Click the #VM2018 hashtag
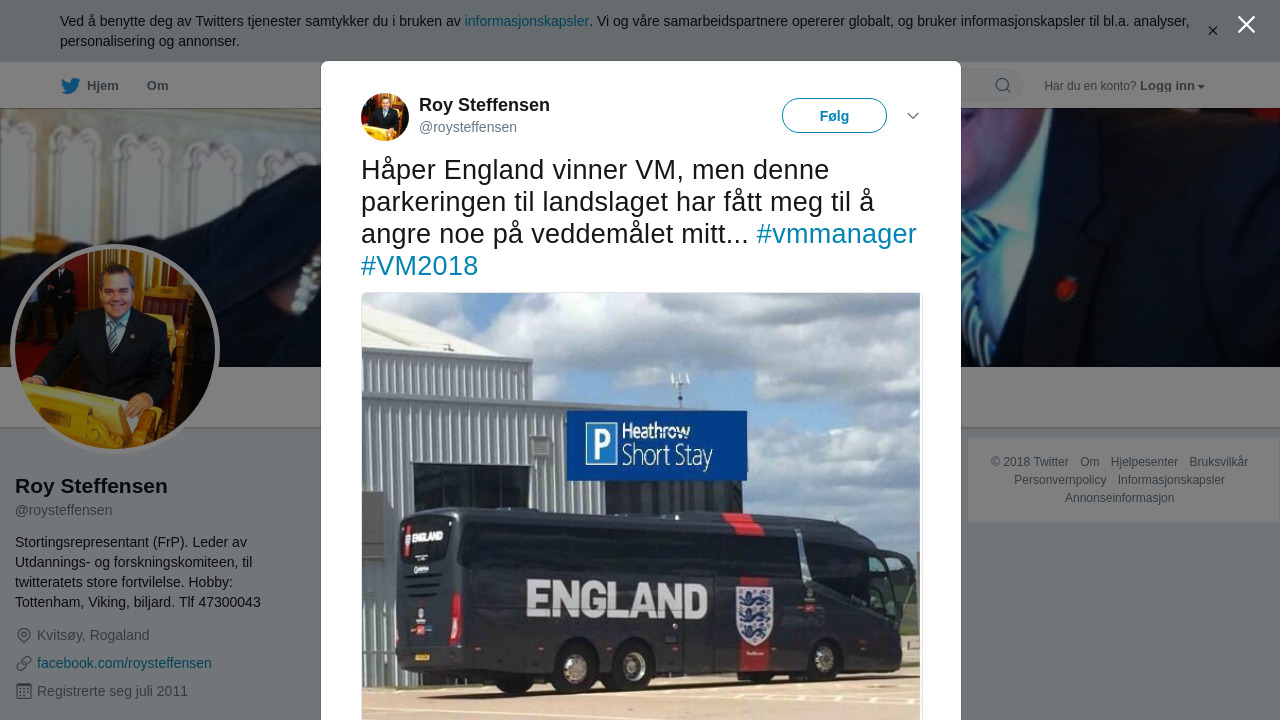Image resolution: width=1280 pixels, height=720 pixels. click(420, 266)
